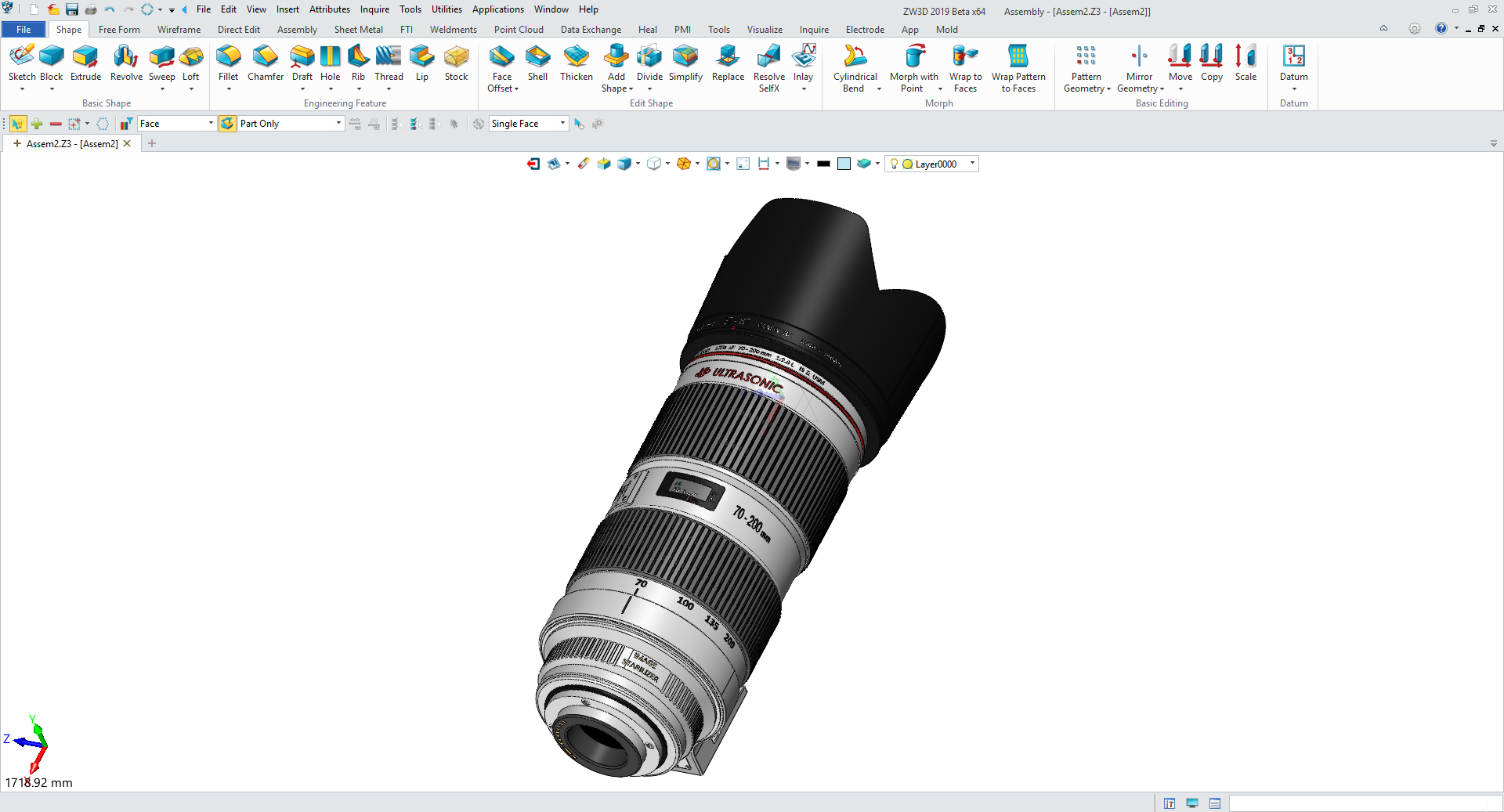The height and width of the screenshot is (812, 1504).
Task: Select the Sketch tool
Action: click(x=22, y=63)
